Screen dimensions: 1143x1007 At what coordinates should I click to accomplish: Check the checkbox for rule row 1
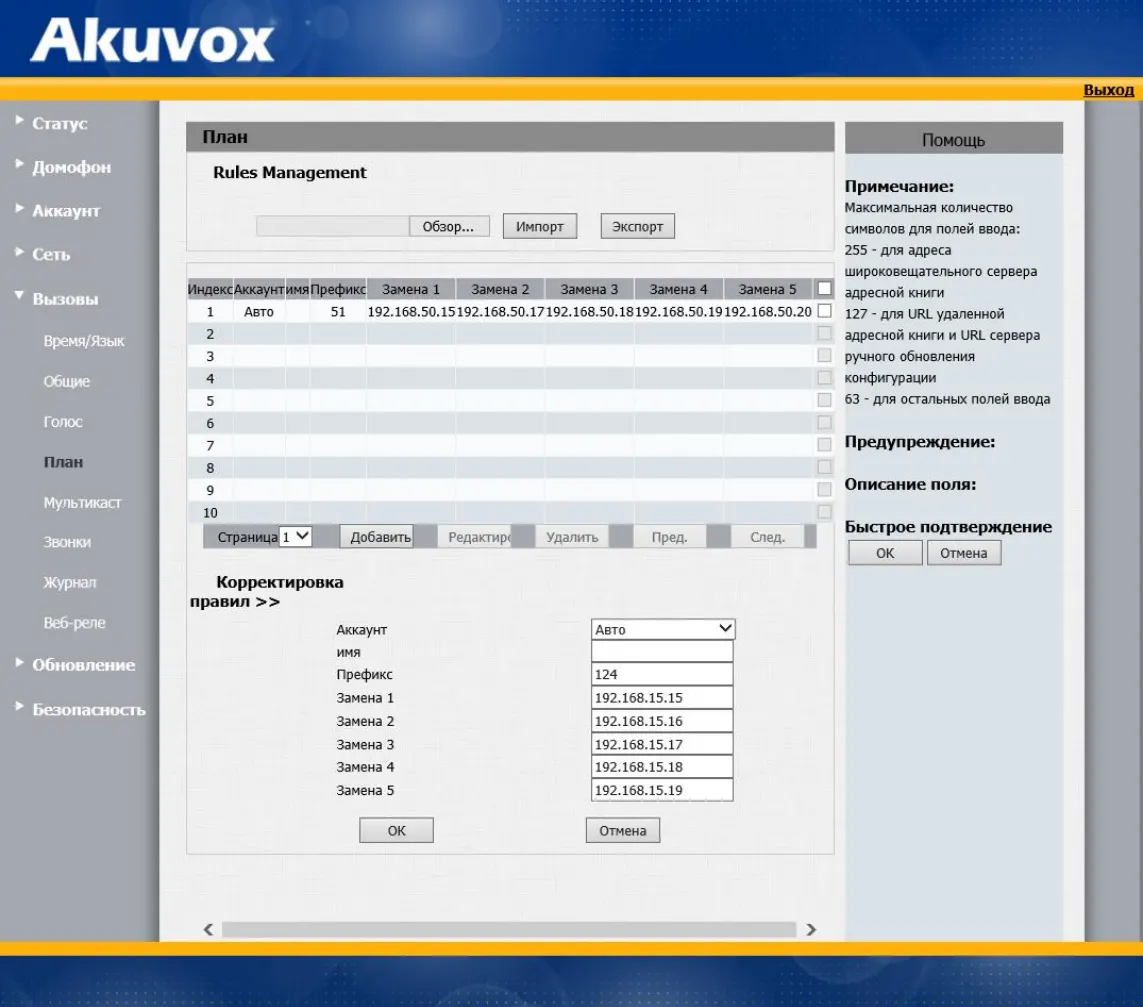(824, 311)
